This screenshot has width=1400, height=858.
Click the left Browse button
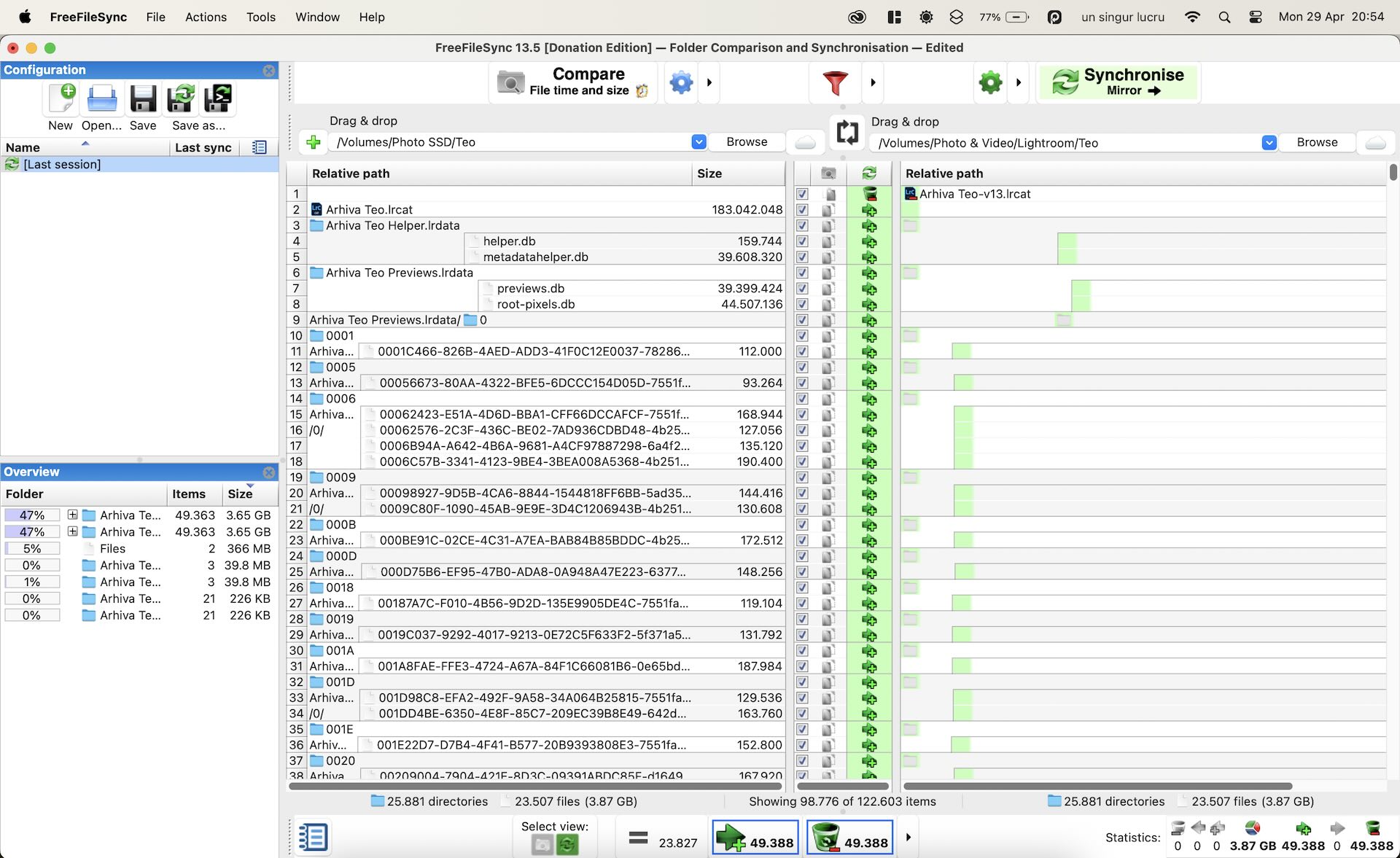click(747, 142)
